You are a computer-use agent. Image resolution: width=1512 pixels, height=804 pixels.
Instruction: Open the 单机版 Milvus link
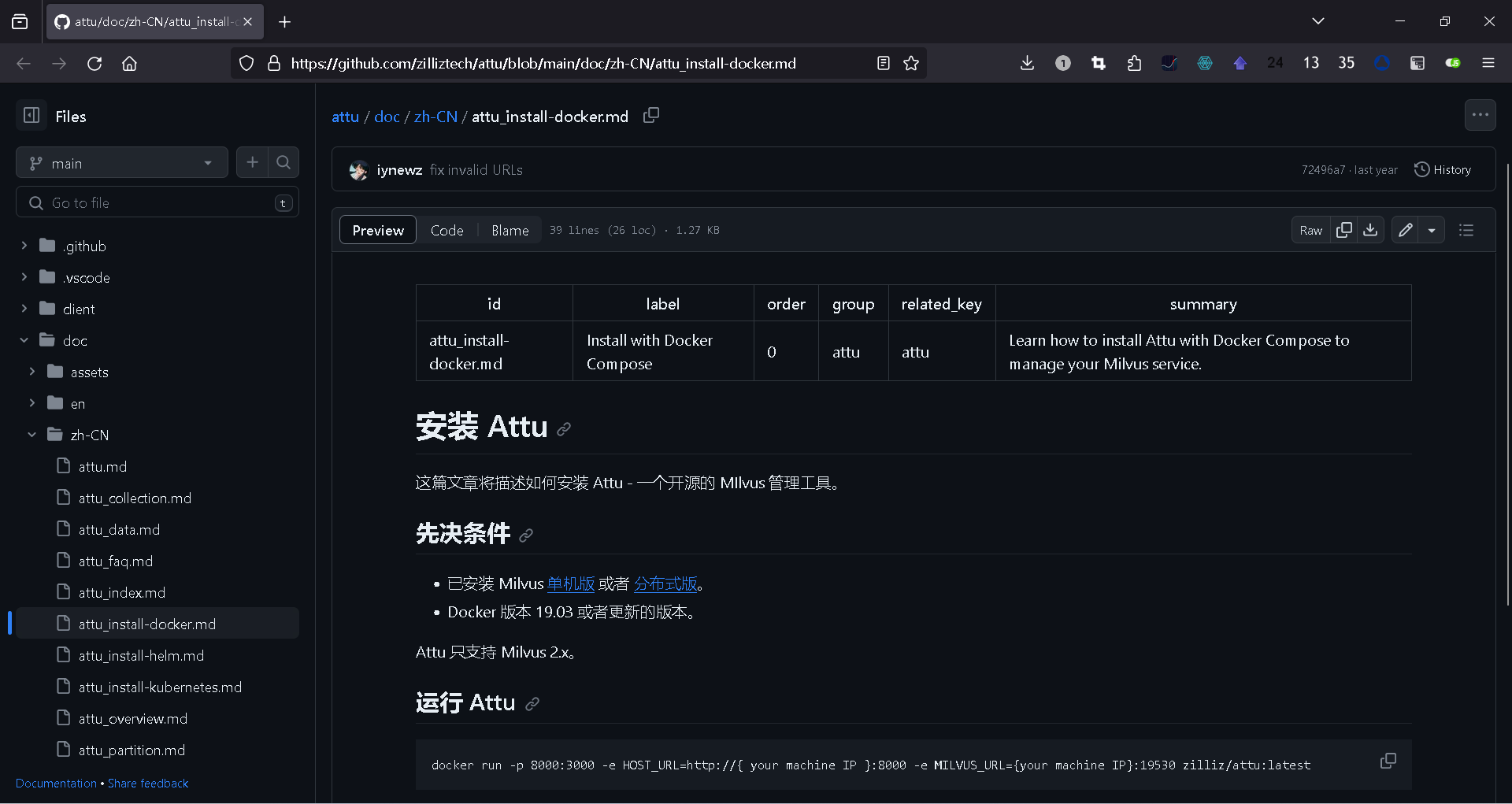571,584
